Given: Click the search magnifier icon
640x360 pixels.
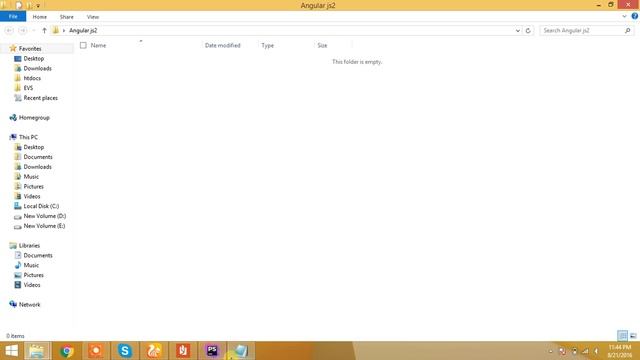Looking at the screenshot, I should tap(628, 31).
